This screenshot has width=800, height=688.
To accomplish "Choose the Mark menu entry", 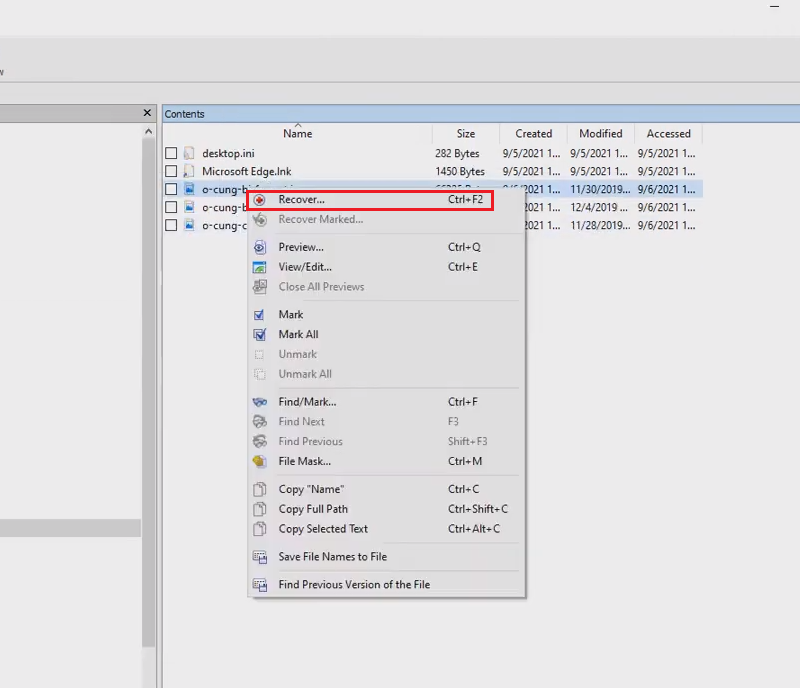I will pos(291,314).
